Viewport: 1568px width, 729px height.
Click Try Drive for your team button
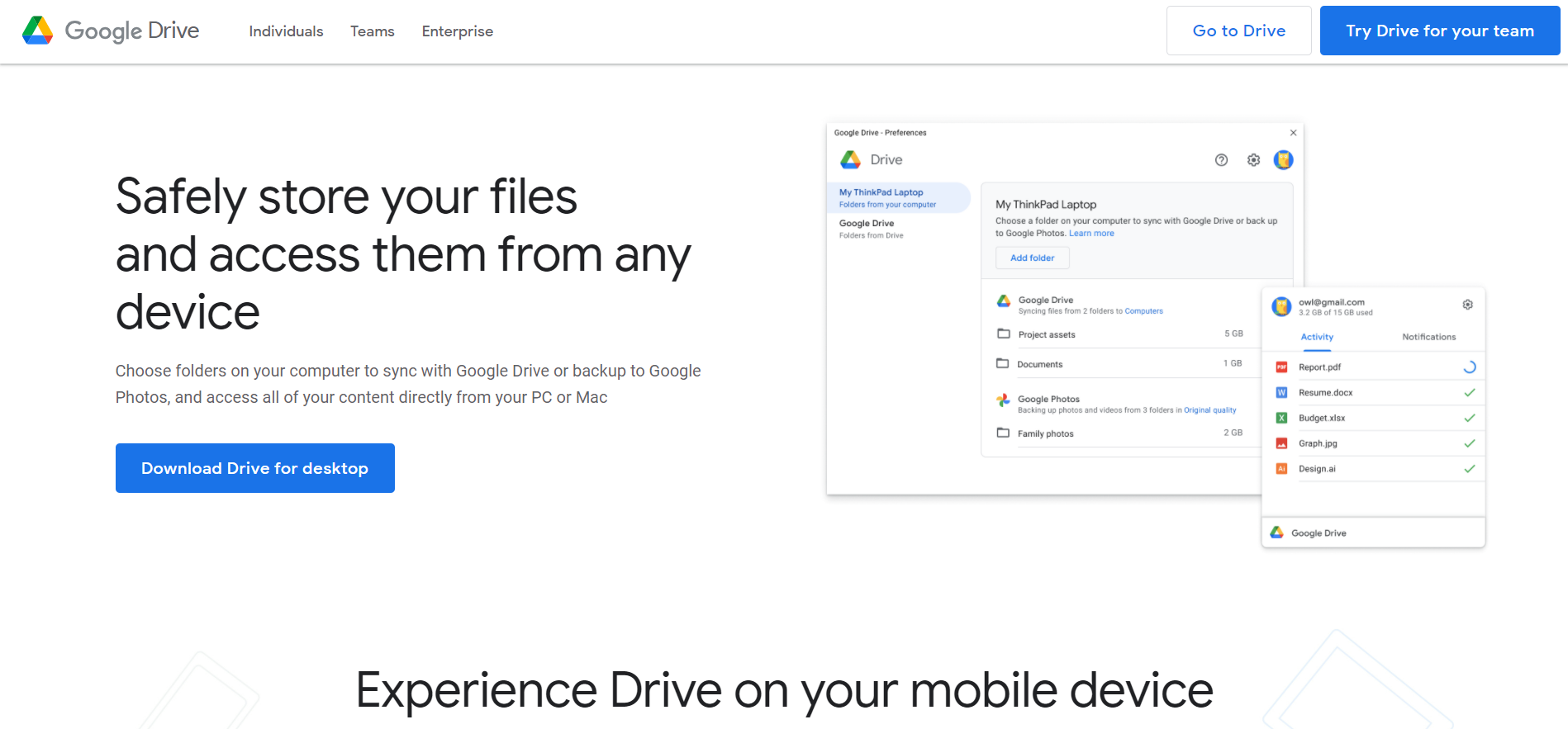(x=1440, y=31)
